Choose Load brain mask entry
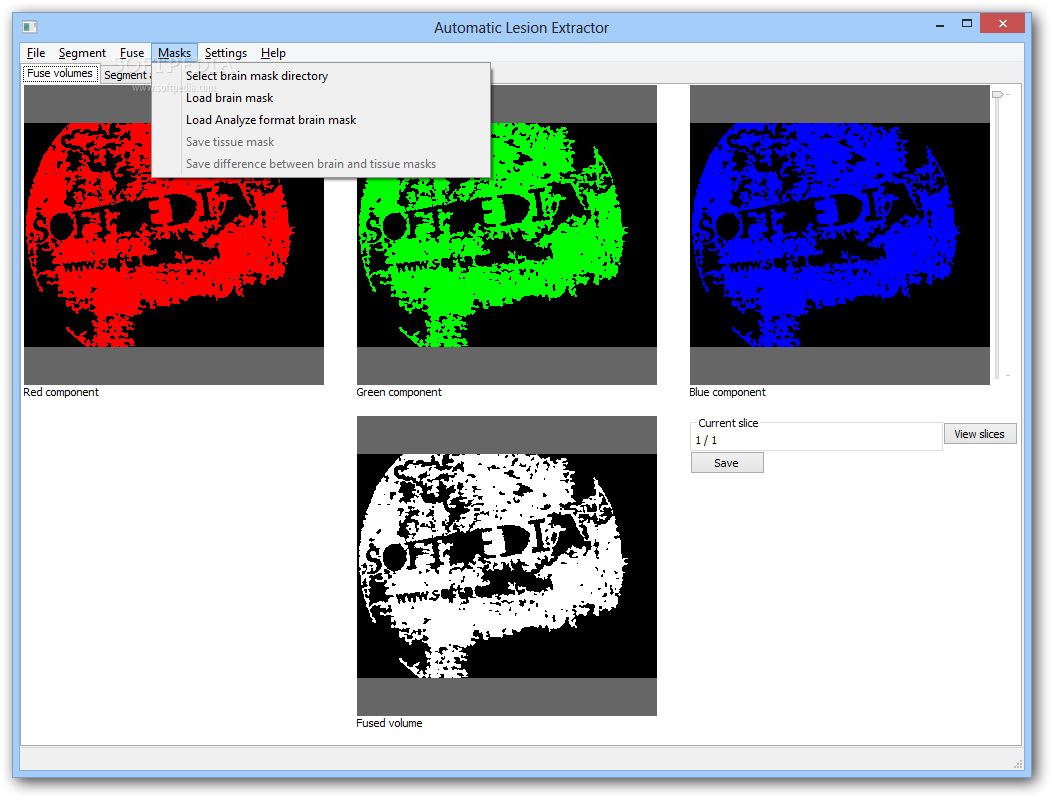 coord(321,98)
